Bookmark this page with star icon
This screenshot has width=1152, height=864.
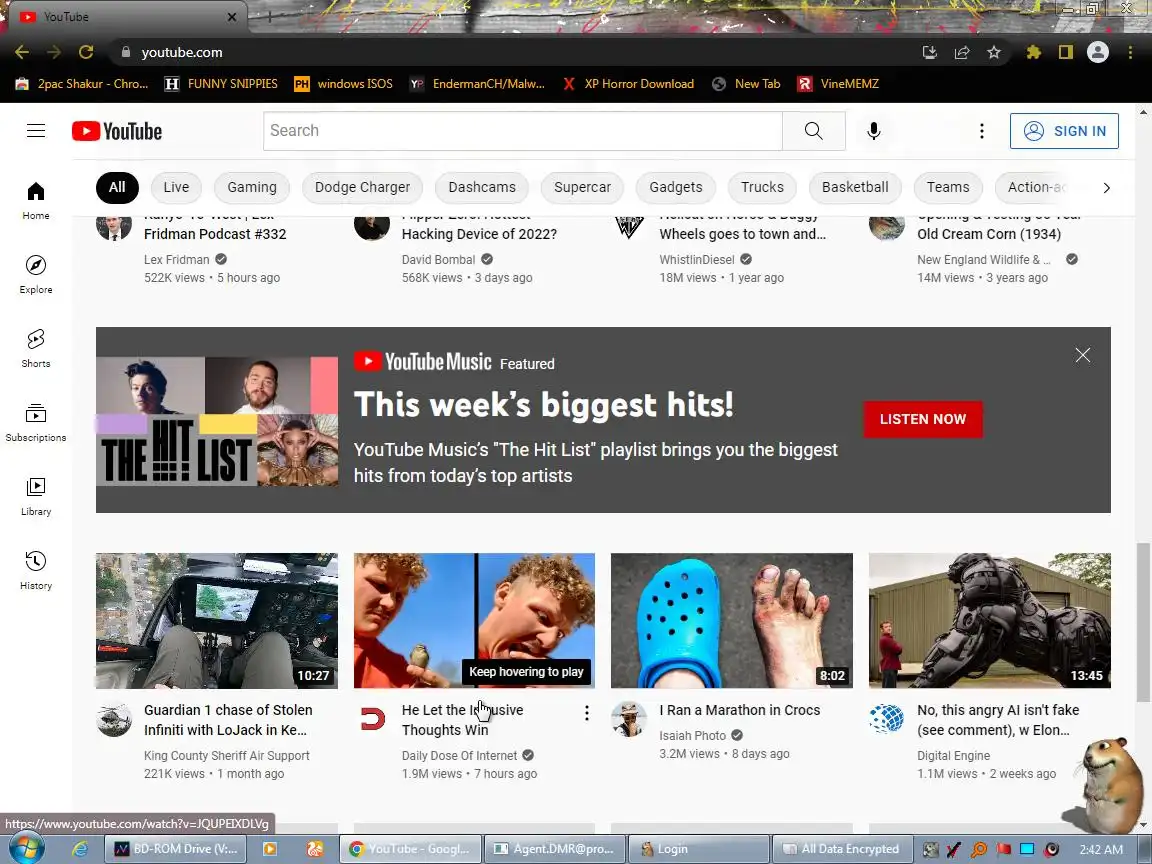tap(994, 52)
